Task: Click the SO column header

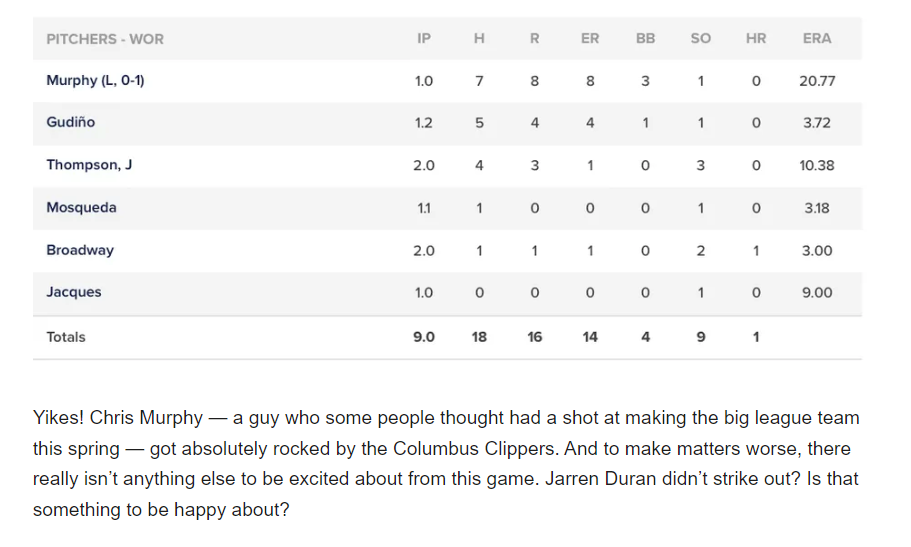Action: [700, 39]
